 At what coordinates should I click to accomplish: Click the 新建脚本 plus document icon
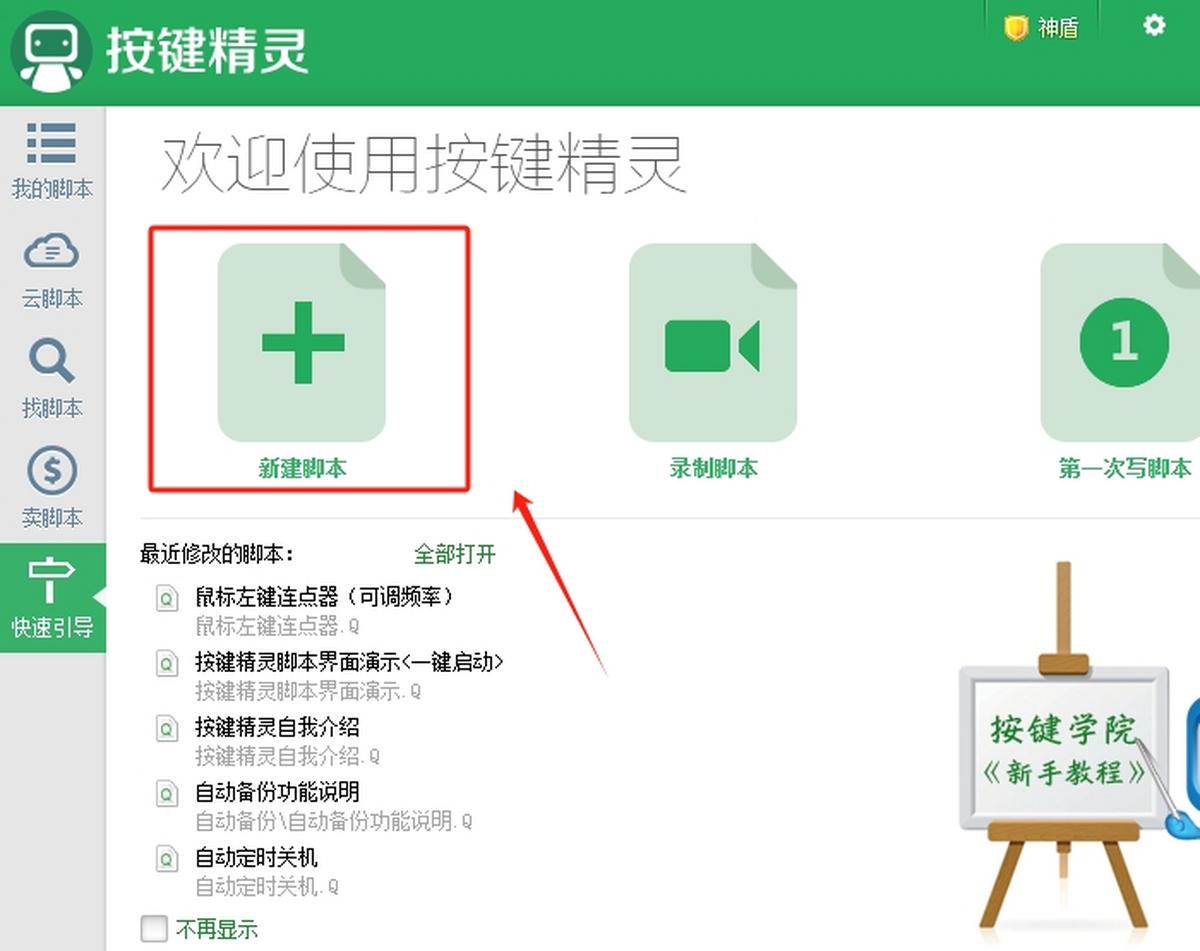[302, 342]
